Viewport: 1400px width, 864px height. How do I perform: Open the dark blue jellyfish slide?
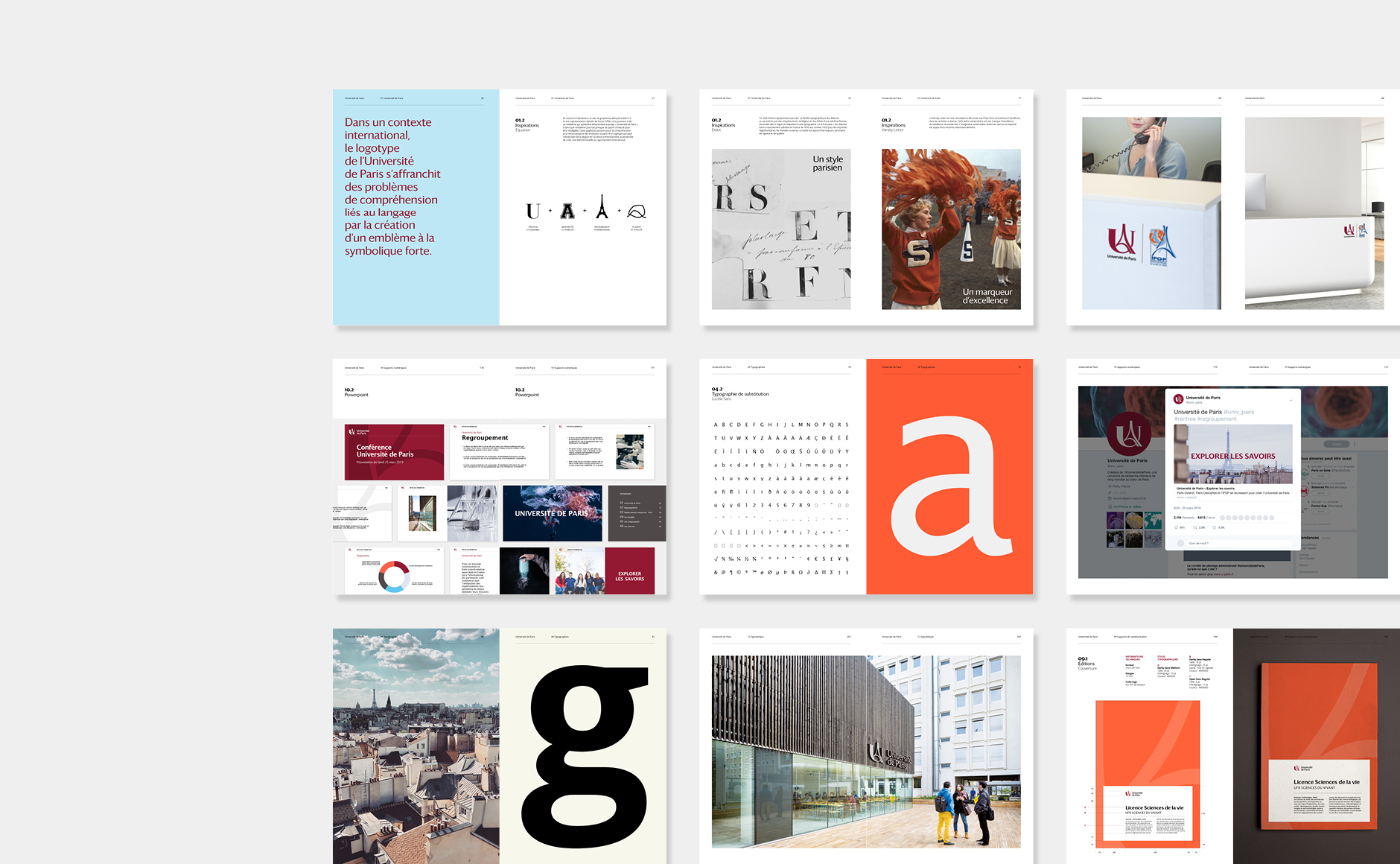pos(552,513)
